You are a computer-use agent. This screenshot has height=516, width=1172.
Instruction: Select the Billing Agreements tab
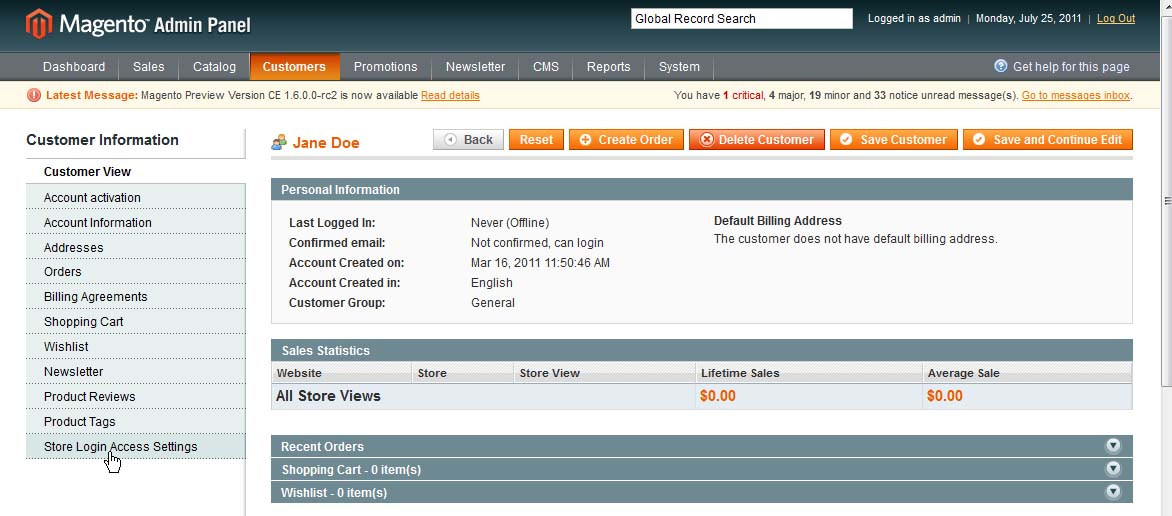tap(135, 297)
